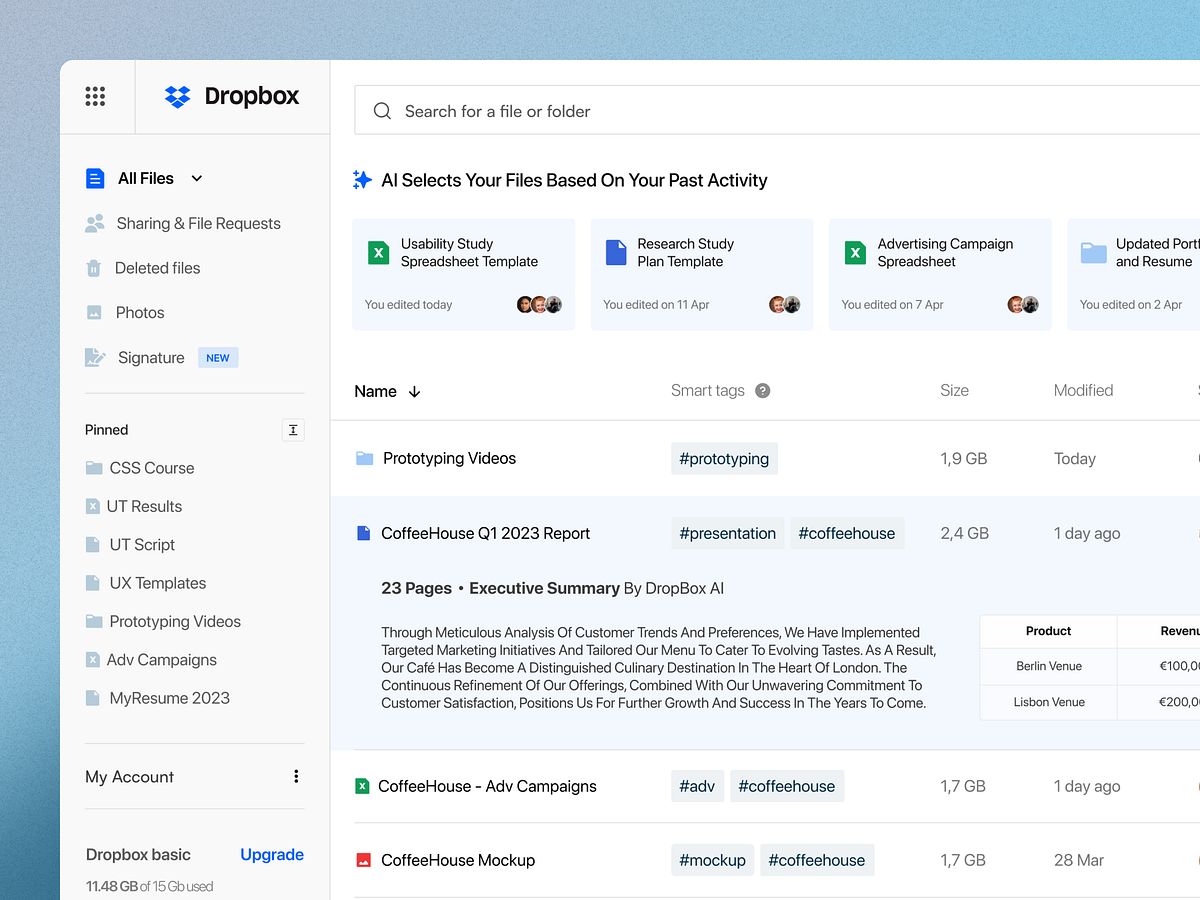Toggle the #prototyping smart tag
The image size is (1200, 900).
[724, 458]
